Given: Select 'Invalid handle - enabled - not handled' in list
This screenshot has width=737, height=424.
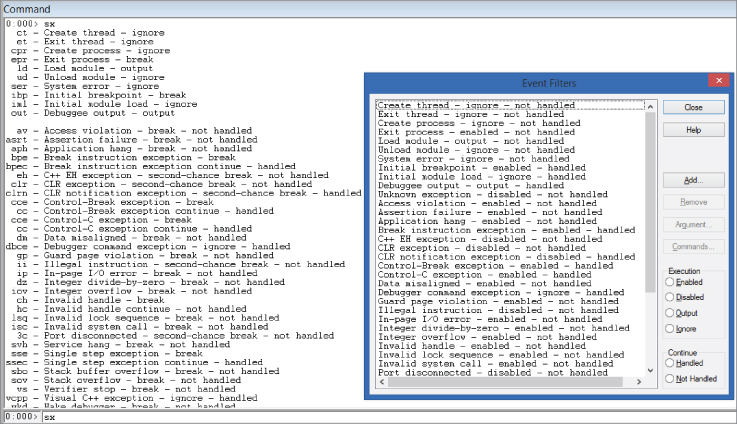Looking at the screenshot, I should [x=510, y=346].
